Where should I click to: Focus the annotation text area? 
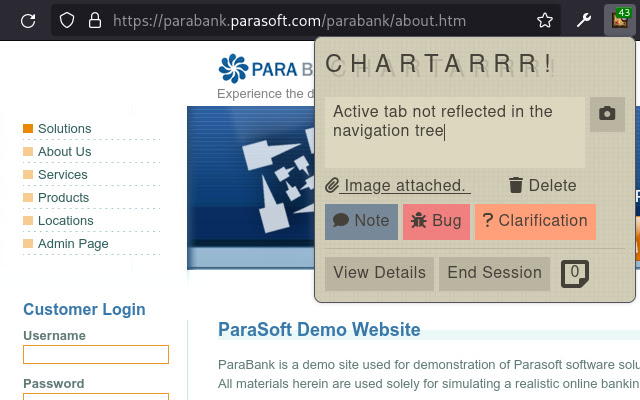click(455, 132)
